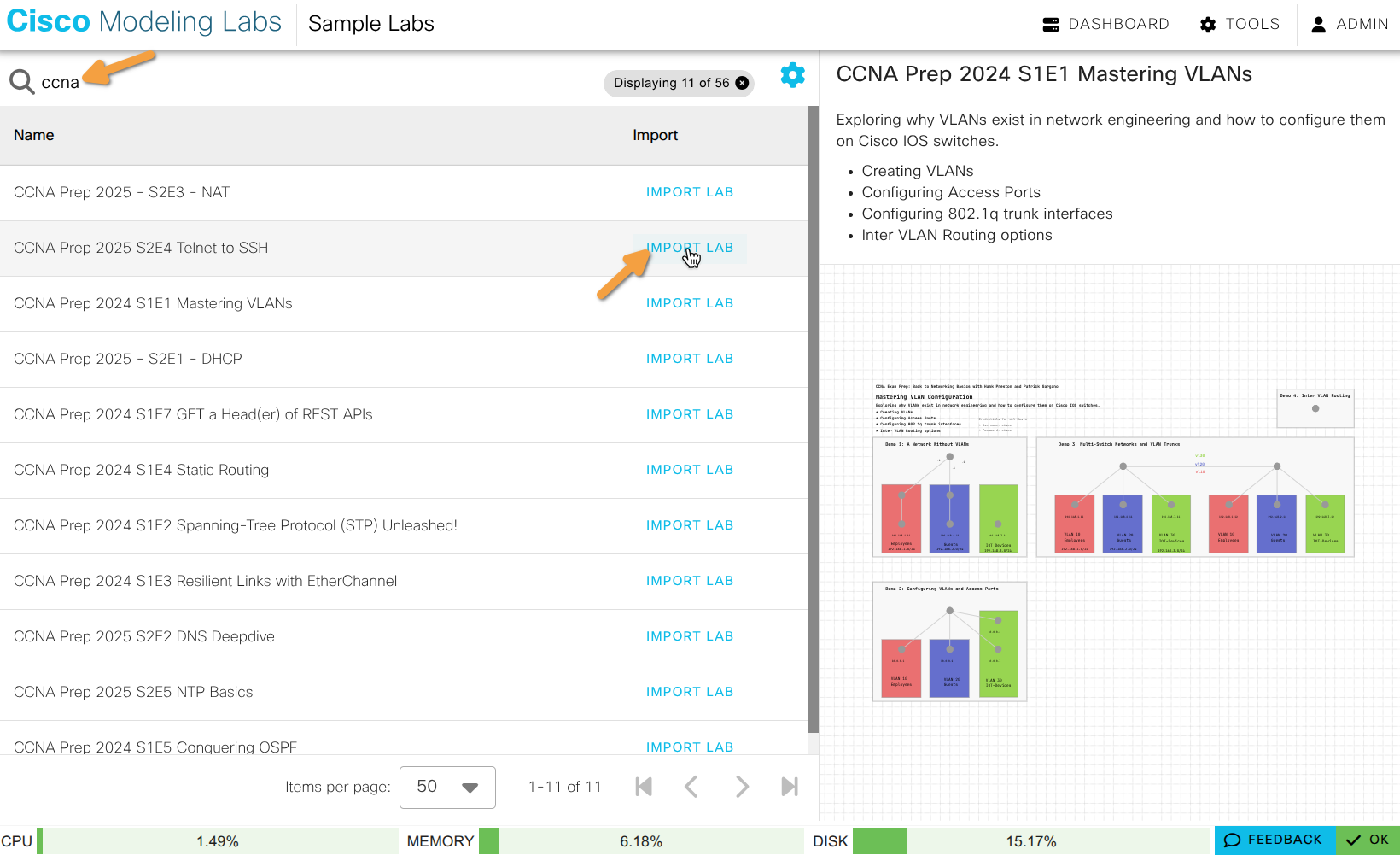Open the Feedback chat bubble

[1275, 840]
